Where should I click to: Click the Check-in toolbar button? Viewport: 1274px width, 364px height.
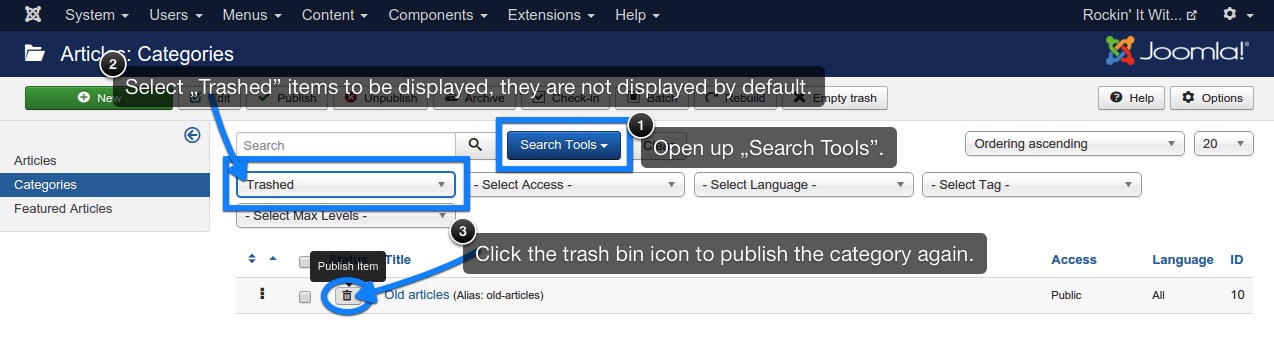pos(565,97)
